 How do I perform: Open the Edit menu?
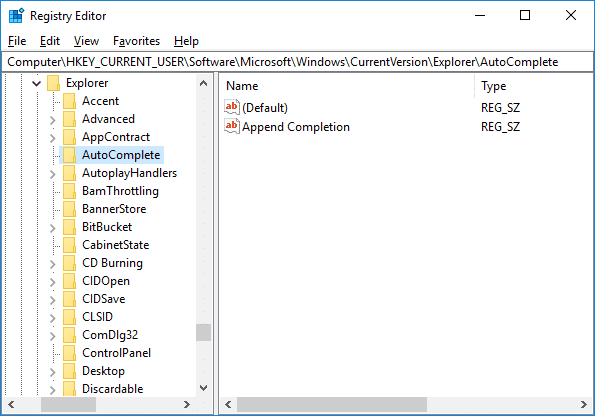coord(50,41)
